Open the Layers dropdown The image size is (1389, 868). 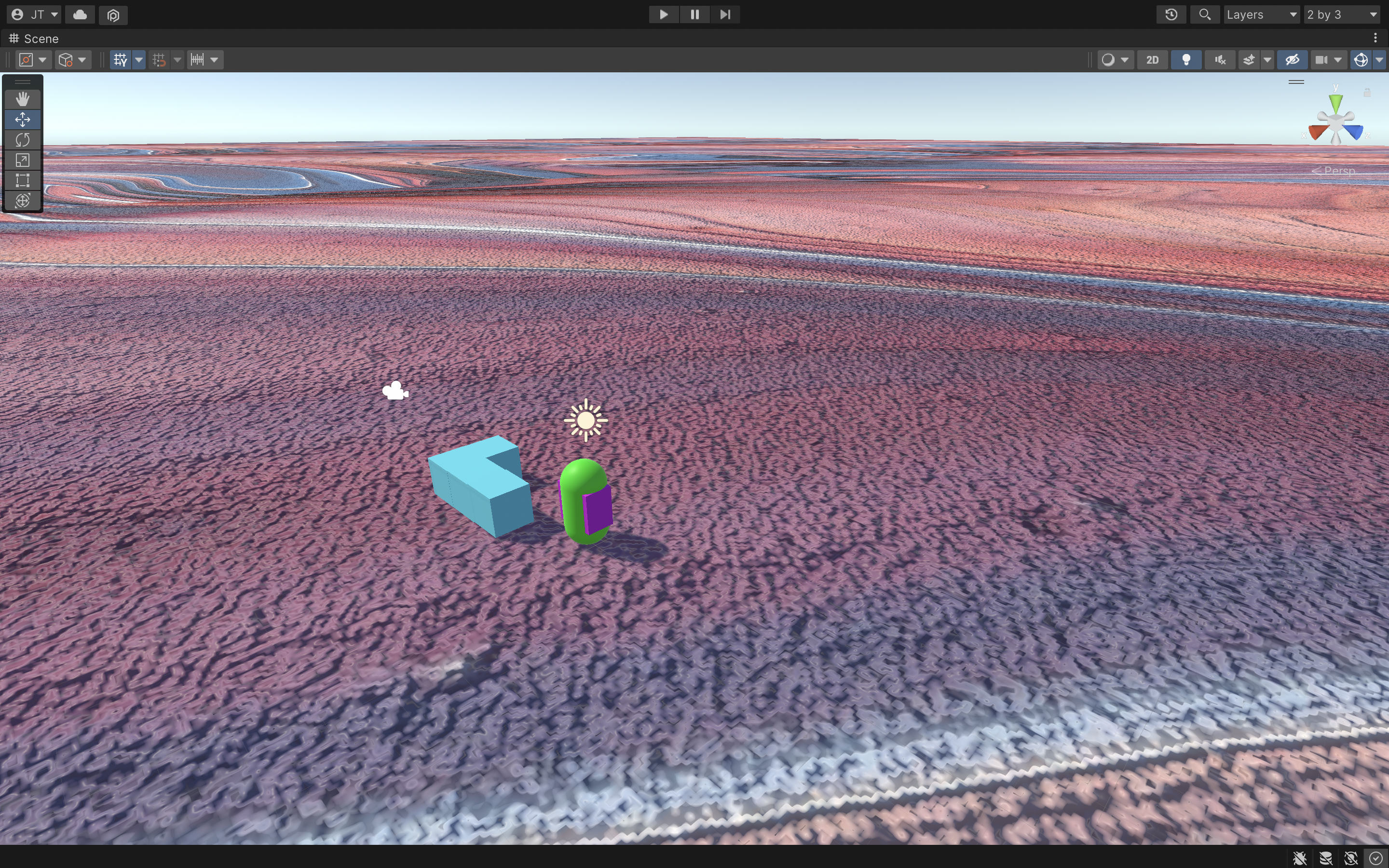[1261, 14]
